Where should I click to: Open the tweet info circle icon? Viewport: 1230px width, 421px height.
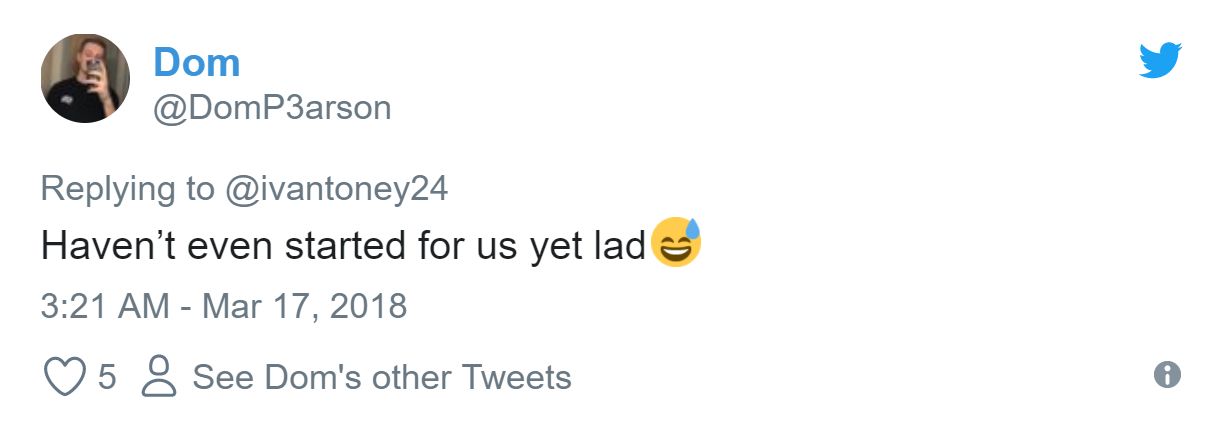point(1167,375)
